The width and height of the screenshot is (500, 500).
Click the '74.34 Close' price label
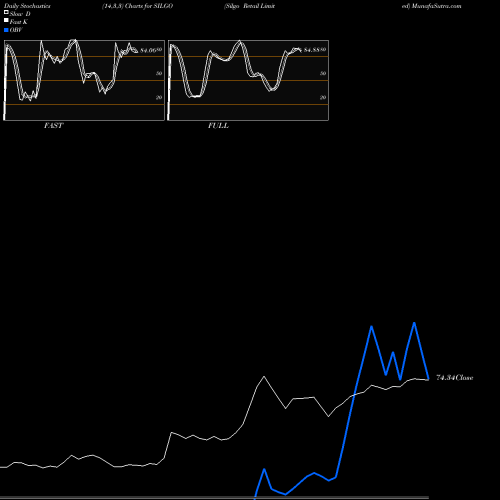(455, 378)
